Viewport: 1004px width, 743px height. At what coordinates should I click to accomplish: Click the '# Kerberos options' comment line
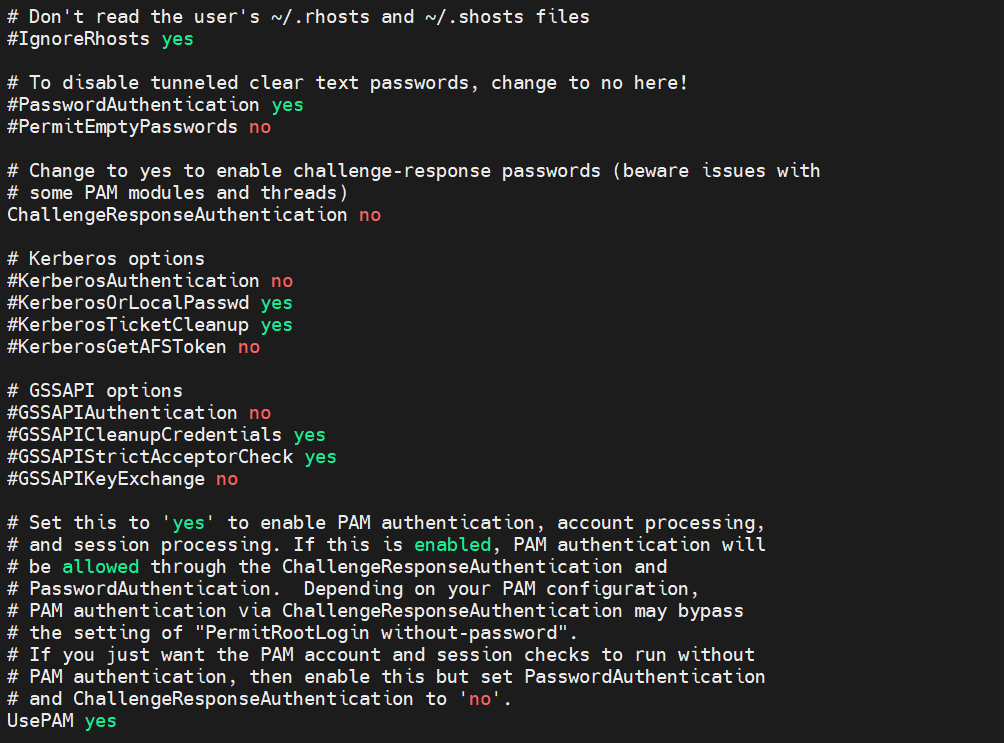pyautogui.click(x=106, y=259)
